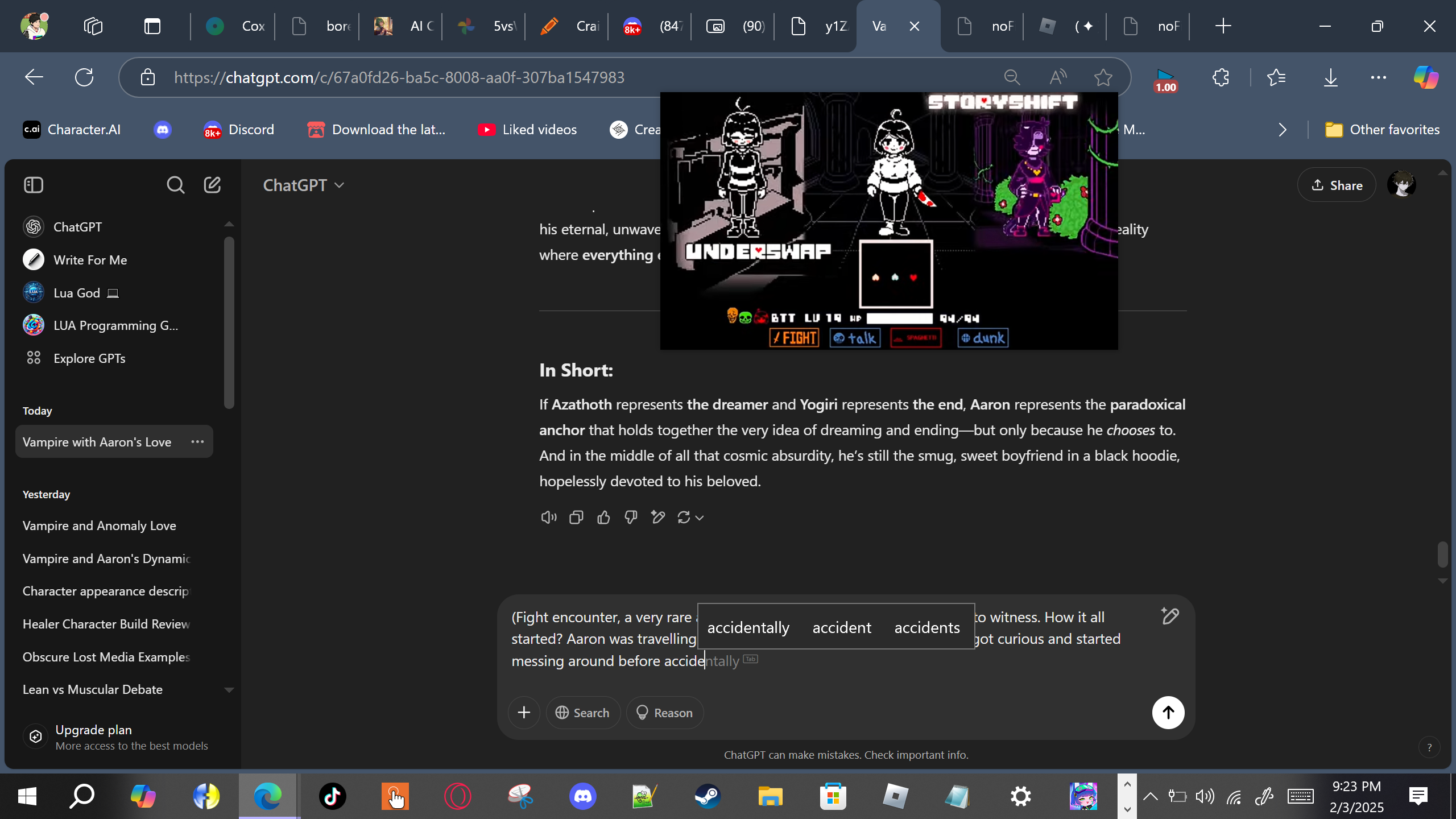Start a new chat with the compose icon

(x=212, y=185)
